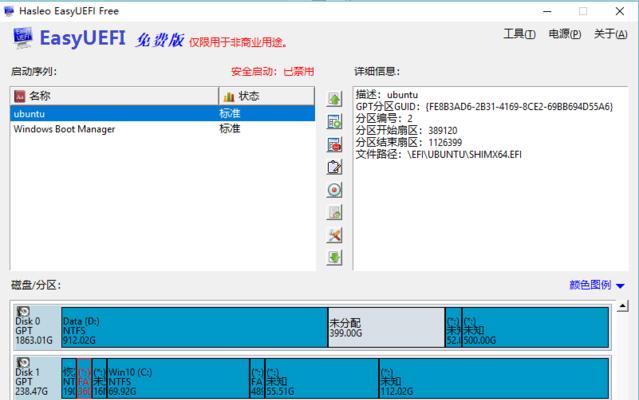Minimize the EasyUEFI window

(547, 11)
